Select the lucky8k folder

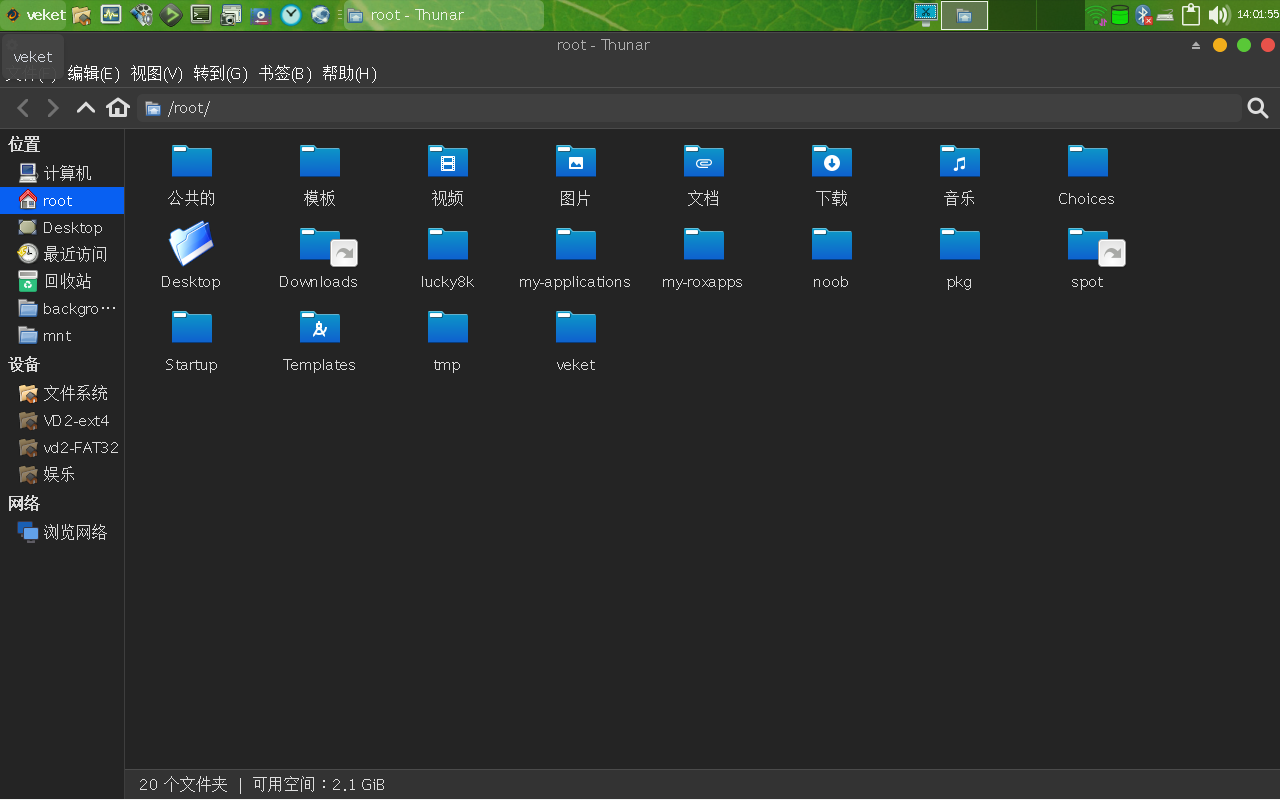pos(447,257)
